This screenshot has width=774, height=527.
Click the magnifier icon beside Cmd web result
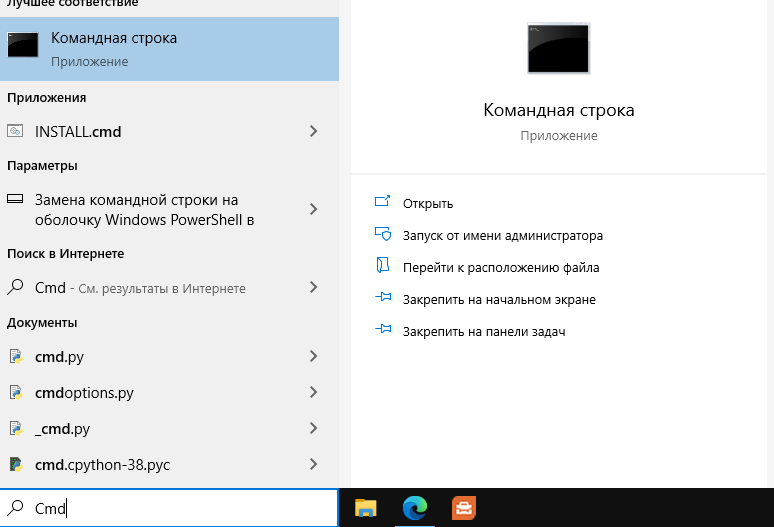click(x=15, y=287)
